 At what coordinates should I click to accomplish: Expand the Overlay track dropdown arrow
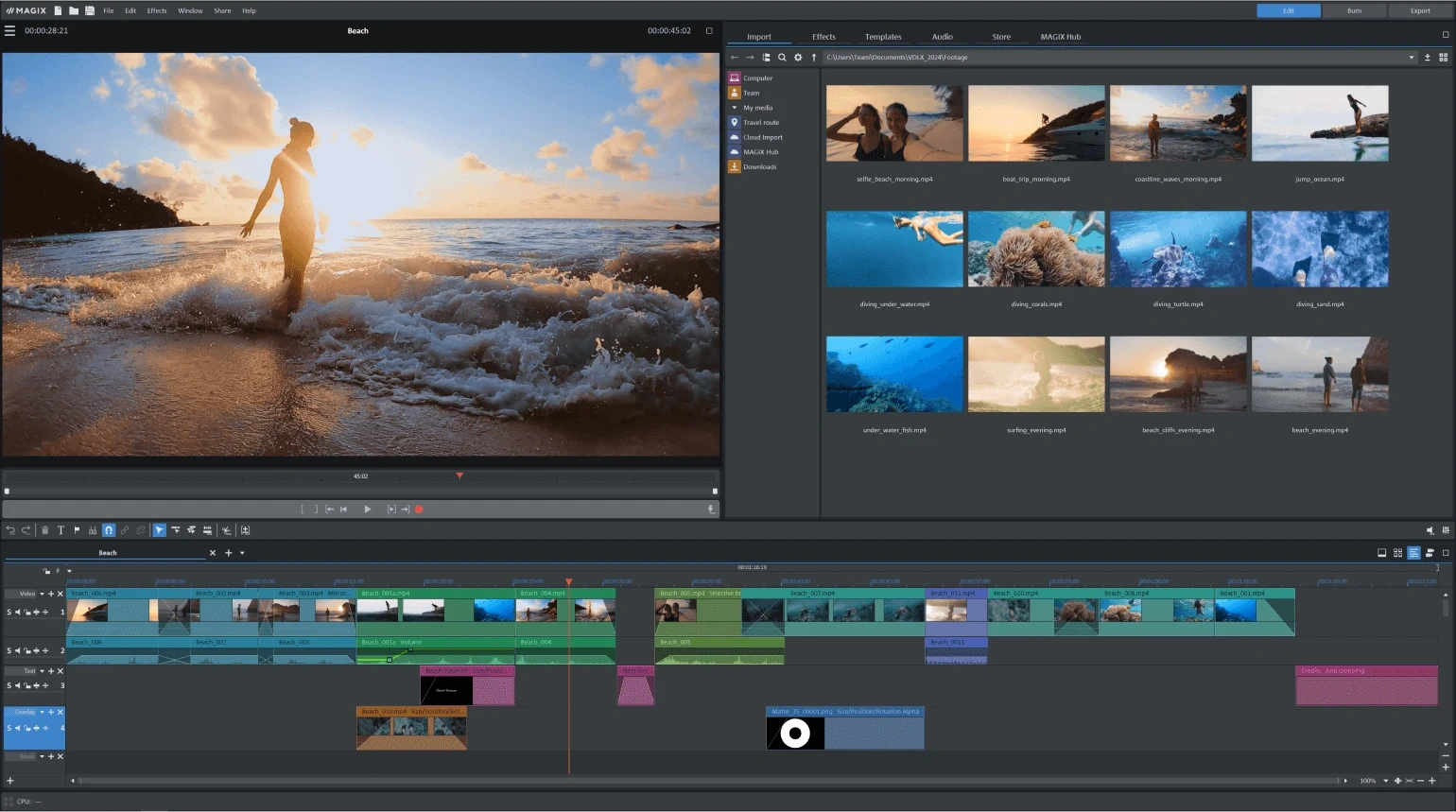pos(42,713)
